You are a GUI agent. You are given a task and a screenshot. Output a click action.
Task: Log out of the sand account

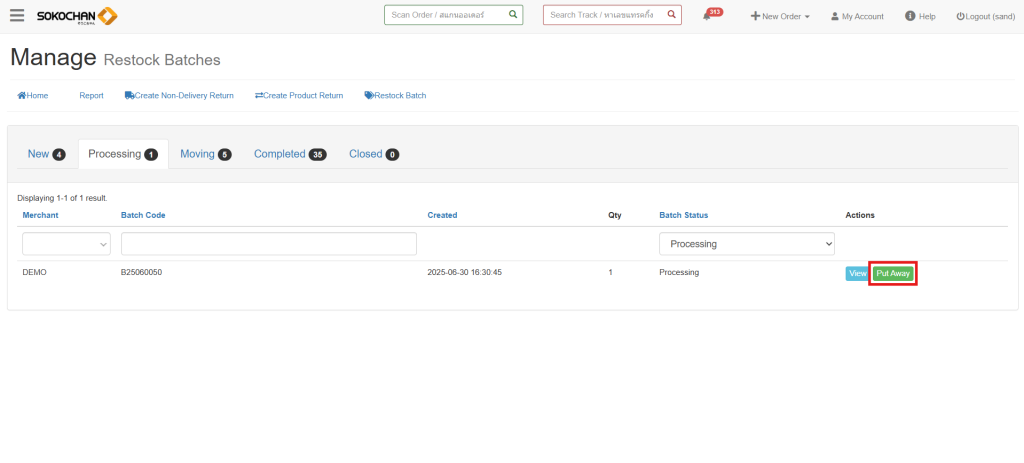pos(985,16)
